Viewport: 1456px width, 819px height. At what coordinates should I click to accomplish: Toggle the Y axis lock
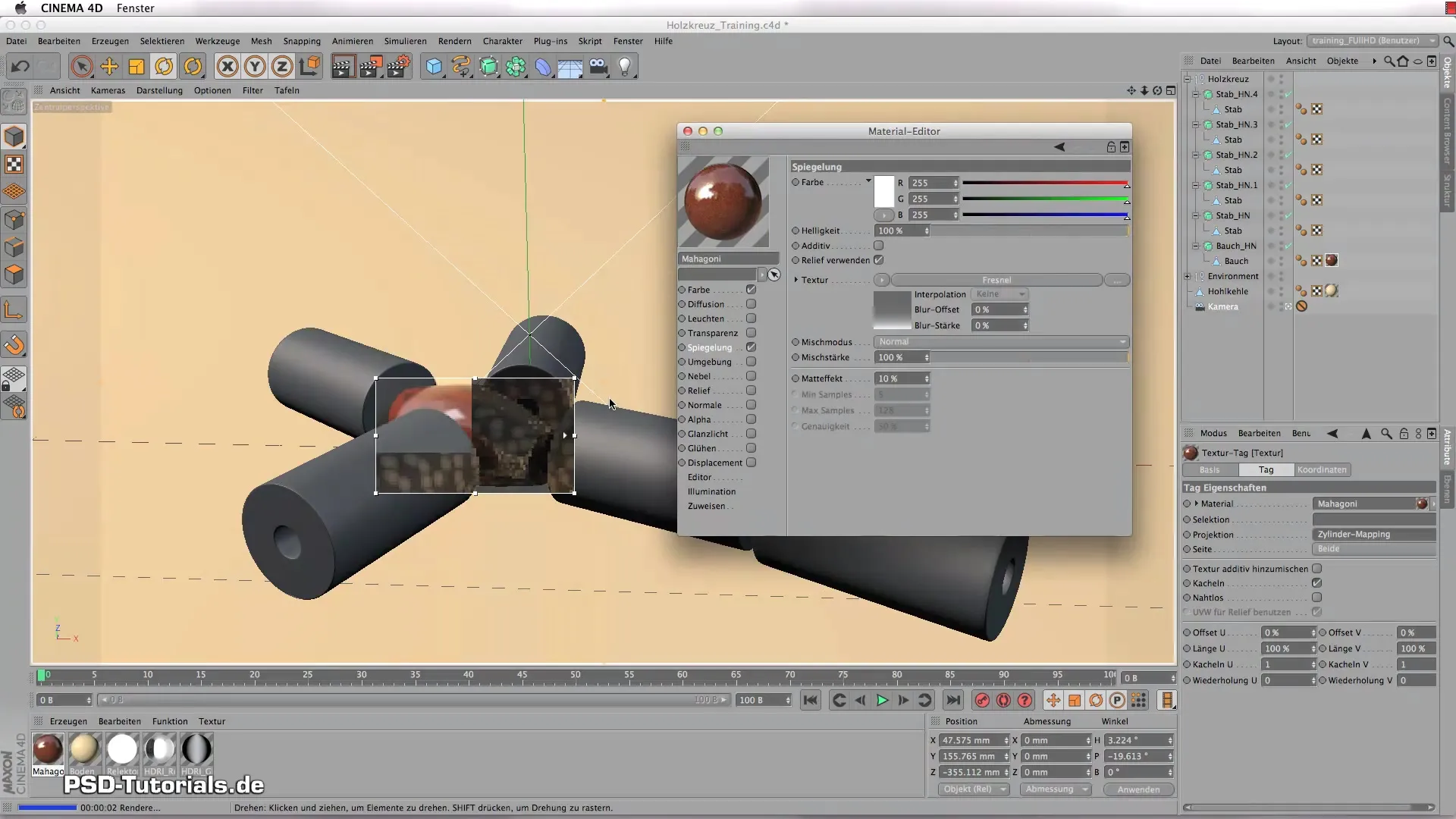click(255, 67)
